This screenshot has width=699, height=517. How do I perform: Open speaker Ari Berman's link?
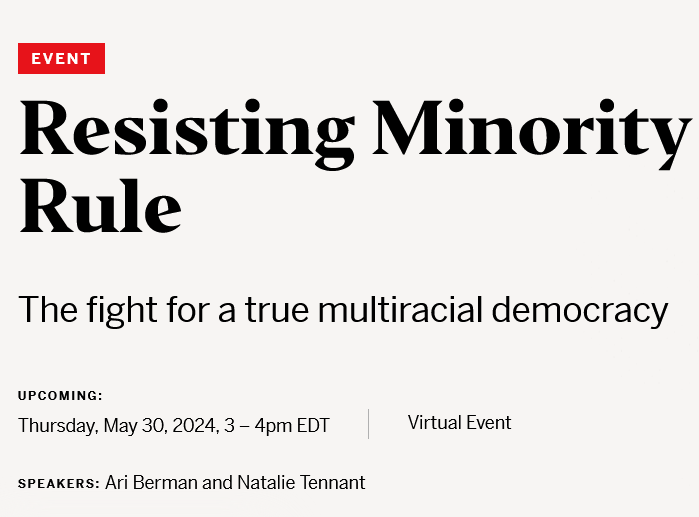click(x=151, y=483)
